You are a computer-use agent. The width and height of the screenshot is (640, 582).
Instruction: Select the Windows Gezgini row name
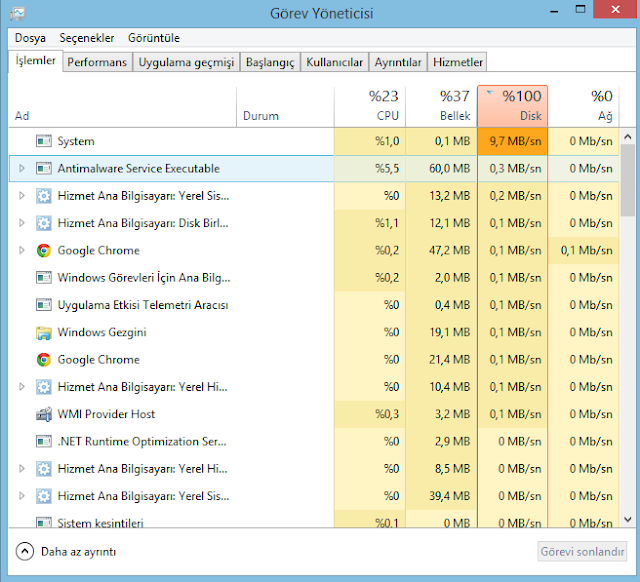102,333
